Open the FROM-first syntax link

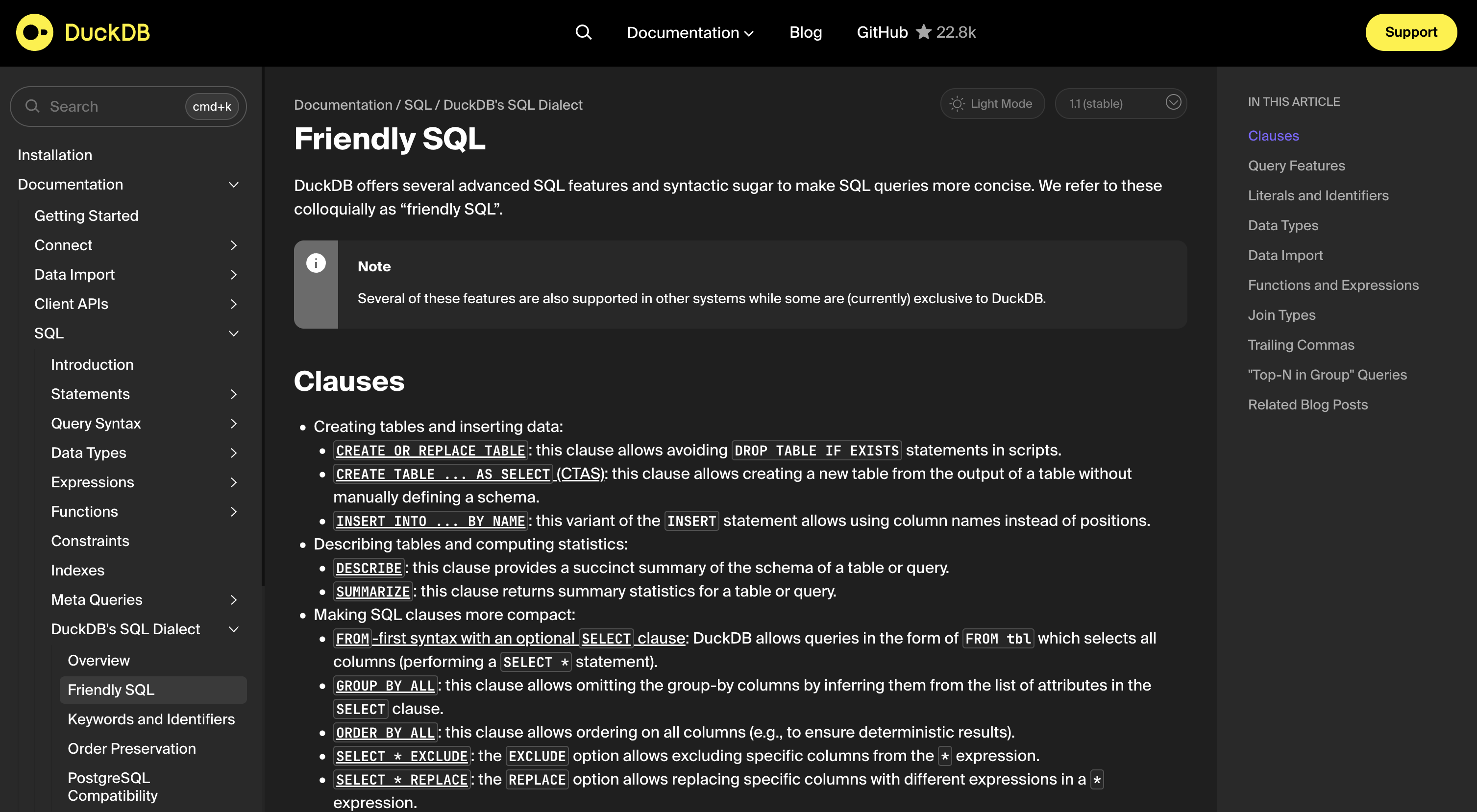click(510, 638)
